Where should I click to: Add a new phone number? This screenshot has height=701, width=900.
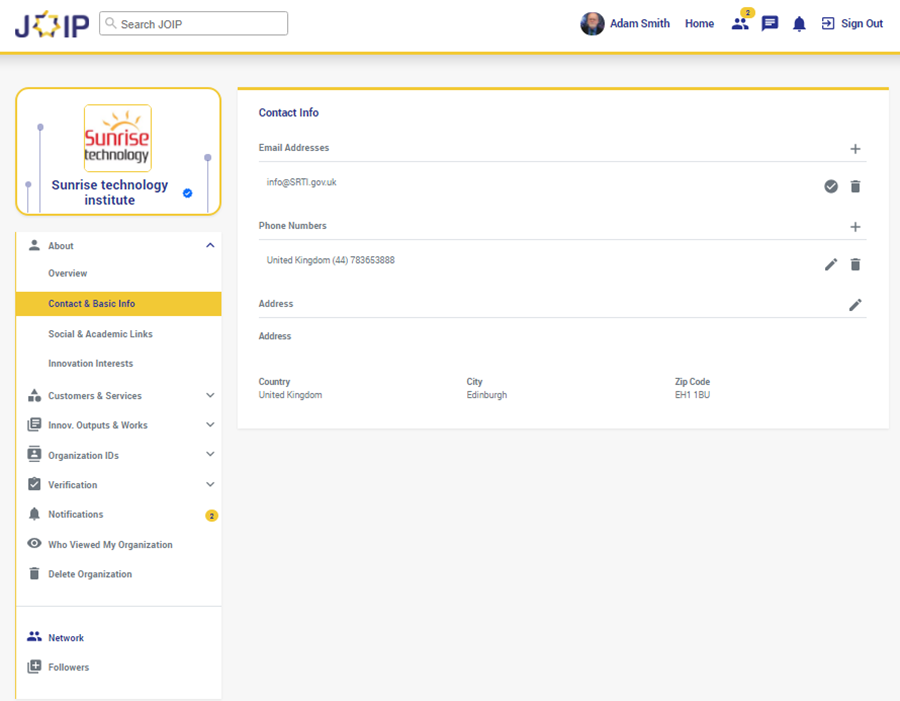[x=855, y=227]
